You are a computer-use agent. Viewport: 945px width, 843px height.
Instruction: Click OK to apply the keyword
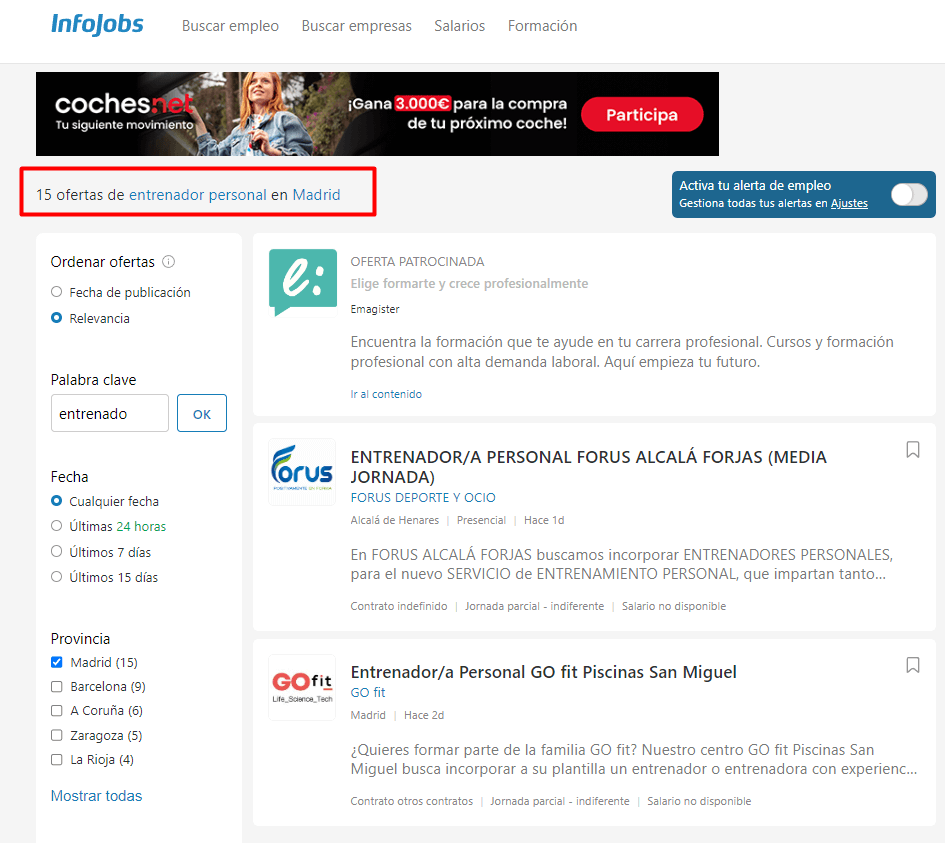pos(202,413)
